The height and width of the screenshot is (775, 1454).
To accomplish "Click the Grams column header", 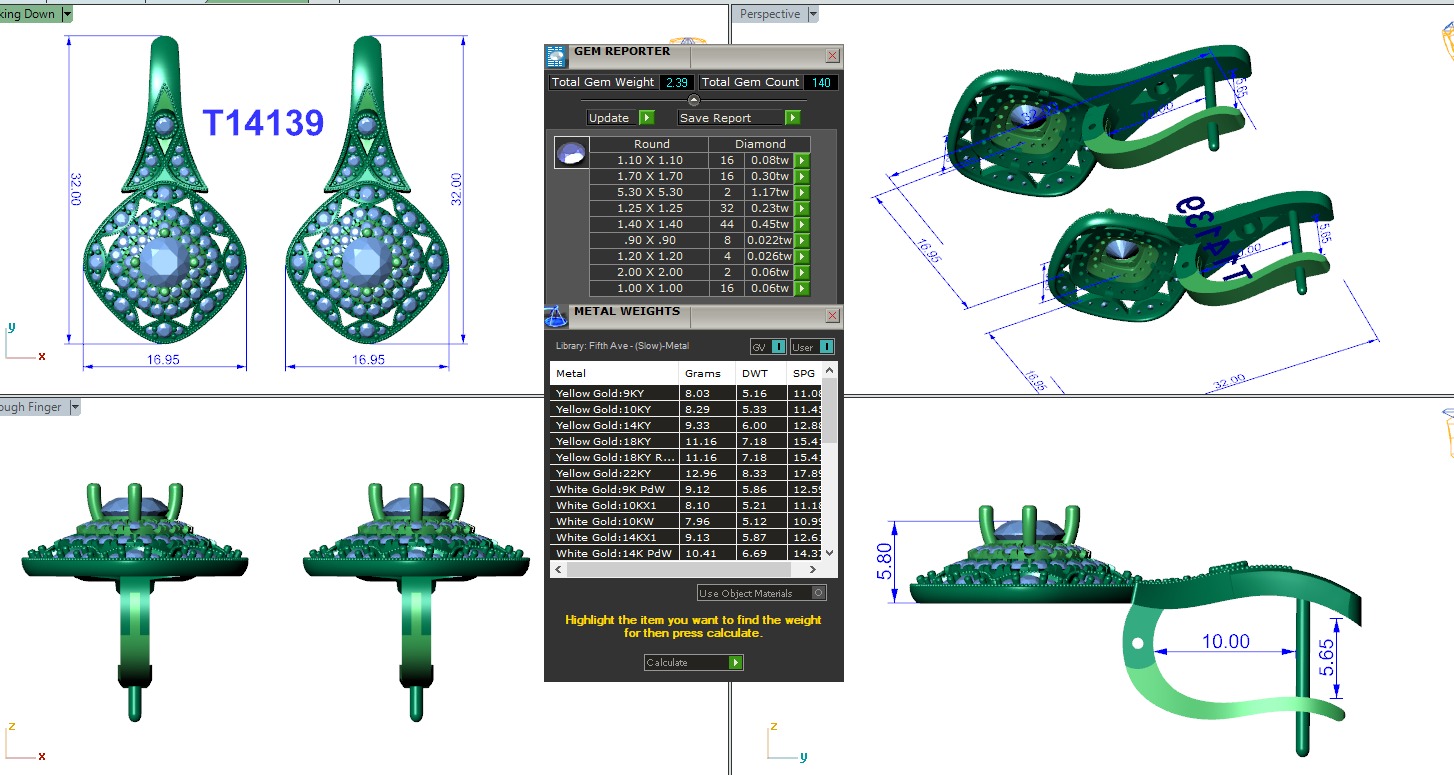I will (702, 373).
